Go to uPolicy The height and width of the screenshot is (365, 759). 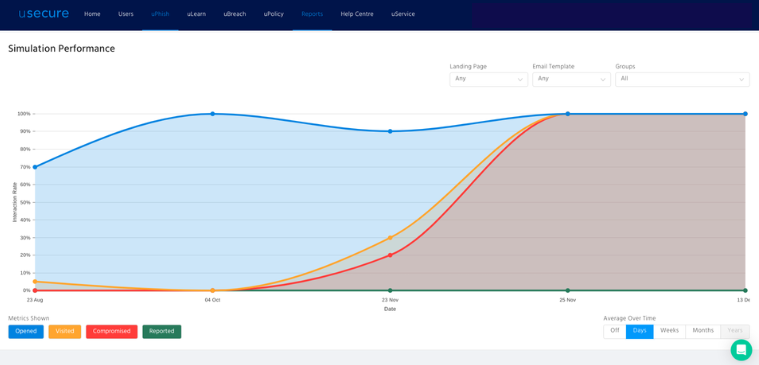click(x=273, y=14)
